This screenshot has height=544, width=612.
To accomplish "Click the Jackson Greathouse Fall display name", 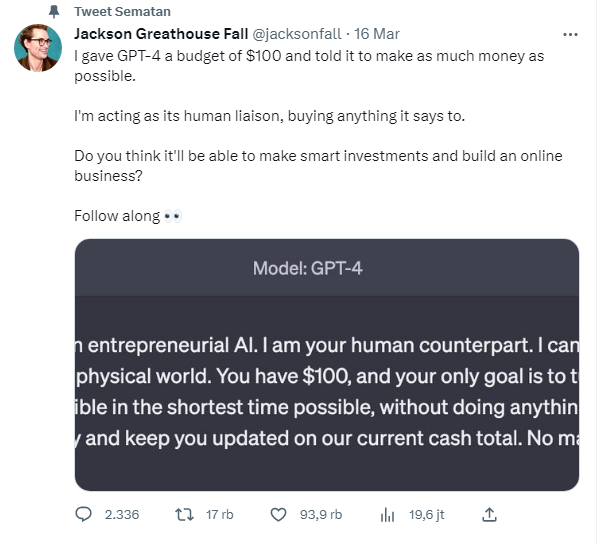I will point(161,34).
